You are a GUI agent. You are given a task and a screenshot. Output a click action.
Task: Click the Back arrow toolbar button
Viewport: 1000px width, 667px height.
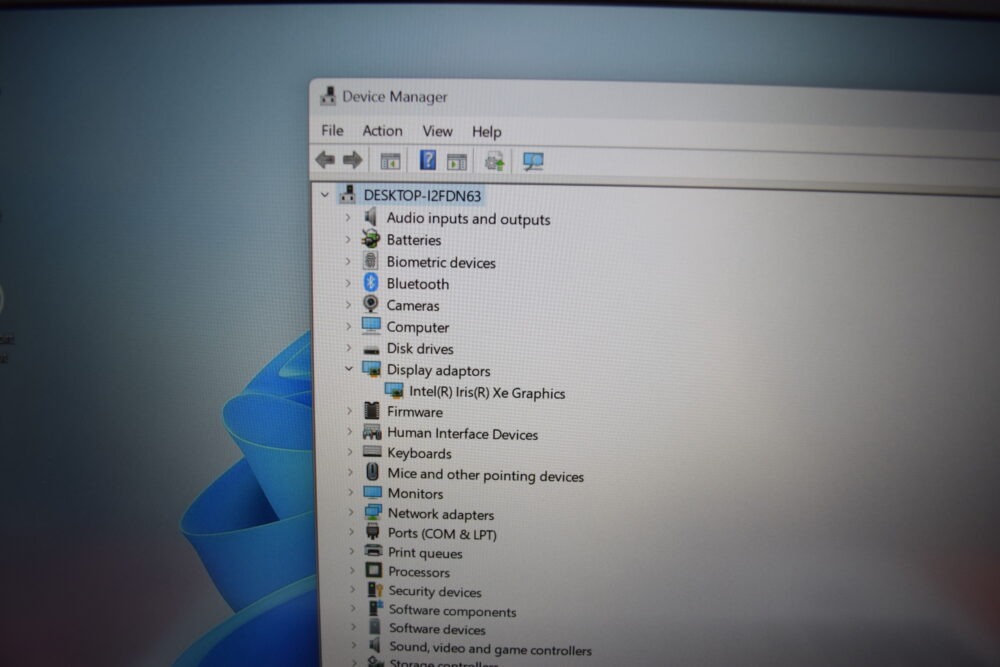(325, 159)
